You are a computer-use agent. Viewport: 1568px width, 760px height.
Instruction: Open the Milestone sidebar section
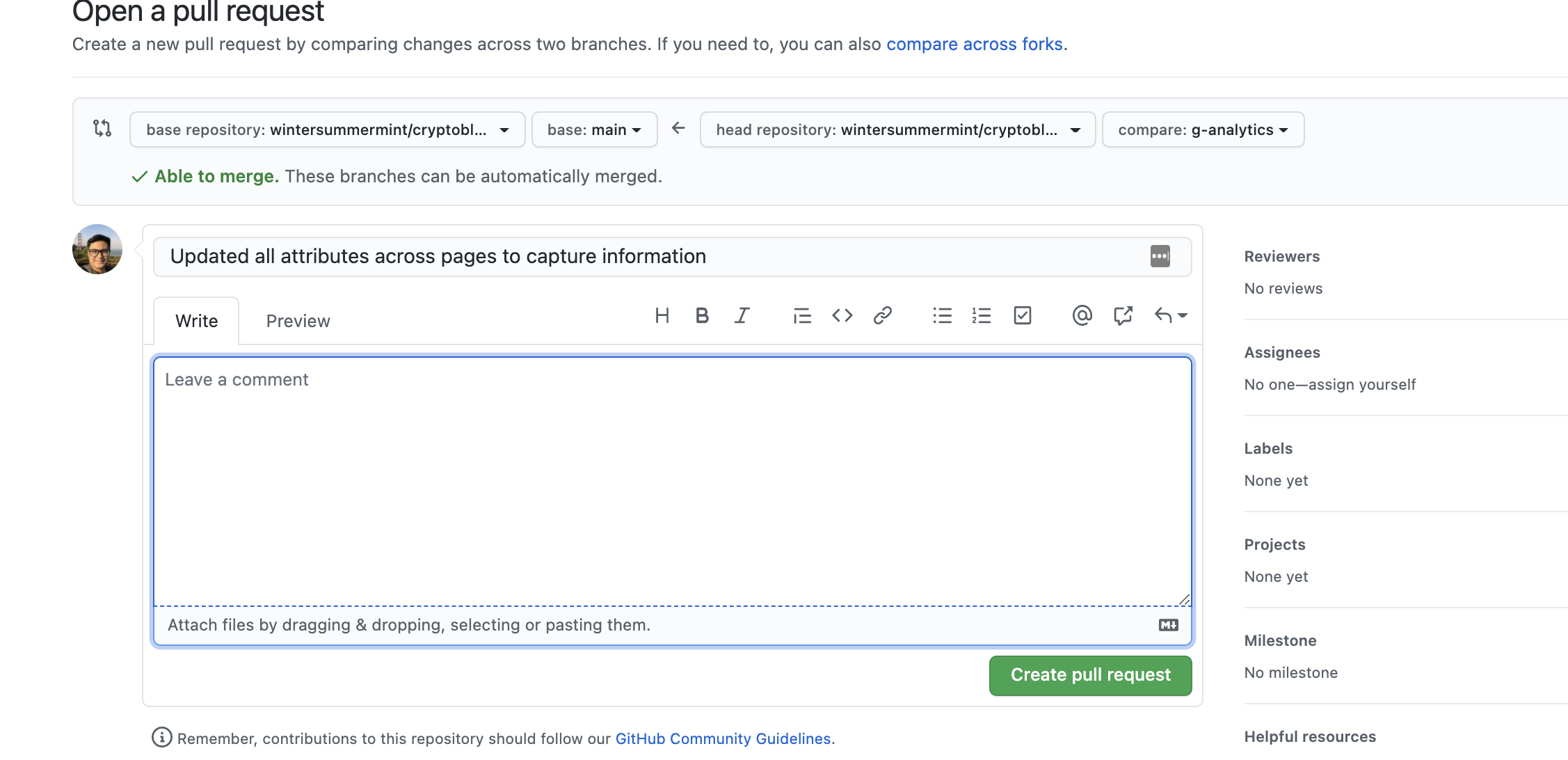tap(1280, 640)
